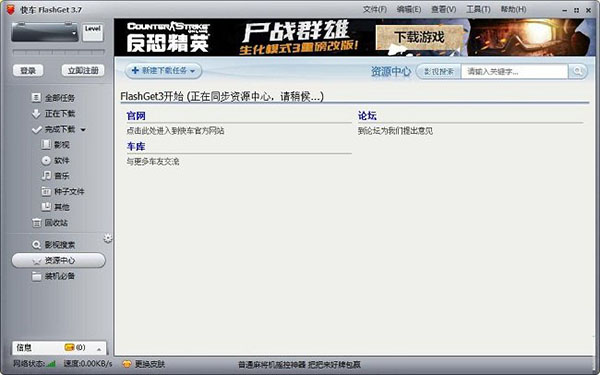Select the 影视 category icon
This screenshot has height=375, width=600.
tap(46, 145)
